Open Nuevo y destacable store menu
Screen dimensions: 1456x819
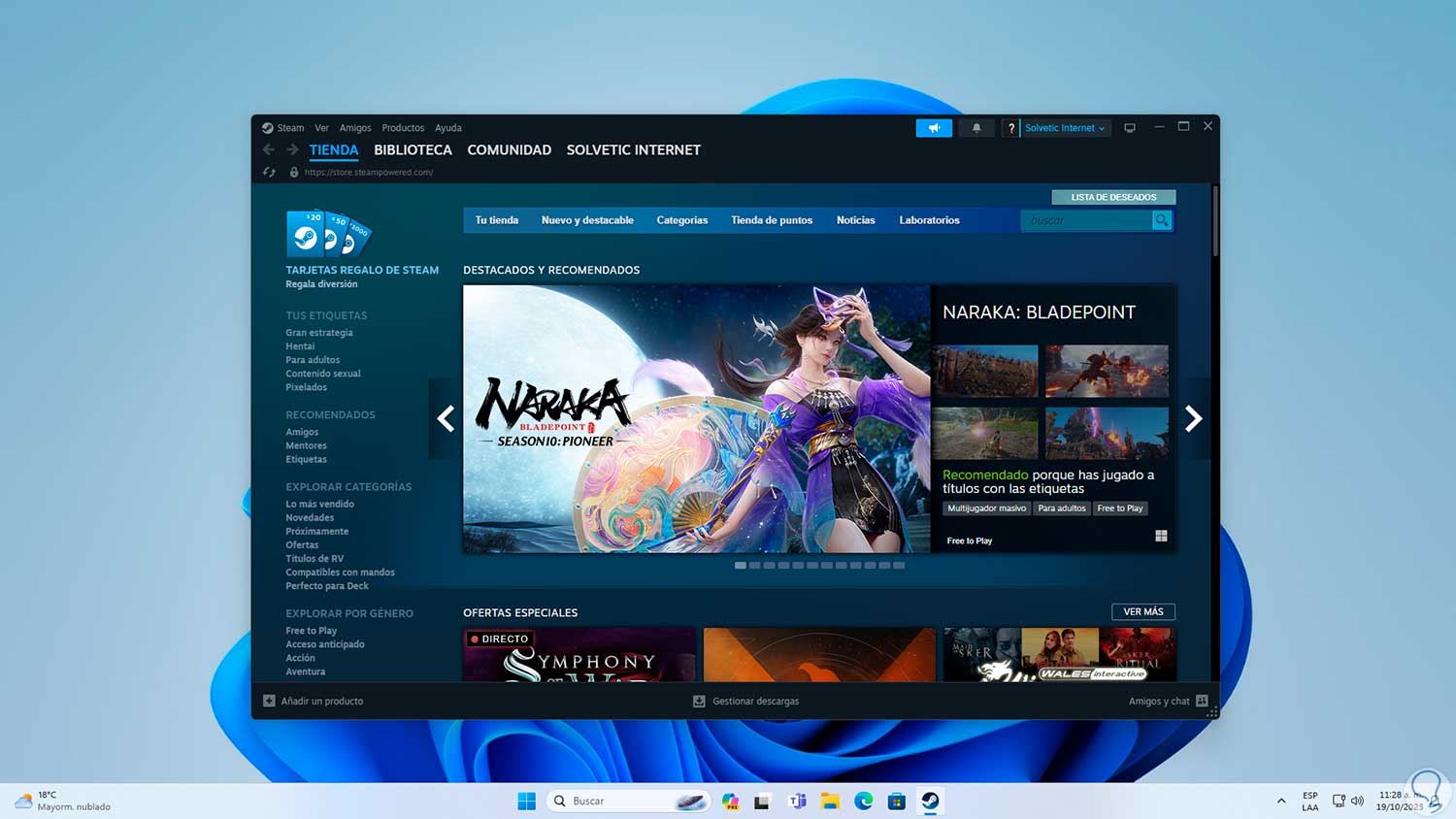(587, 220)
